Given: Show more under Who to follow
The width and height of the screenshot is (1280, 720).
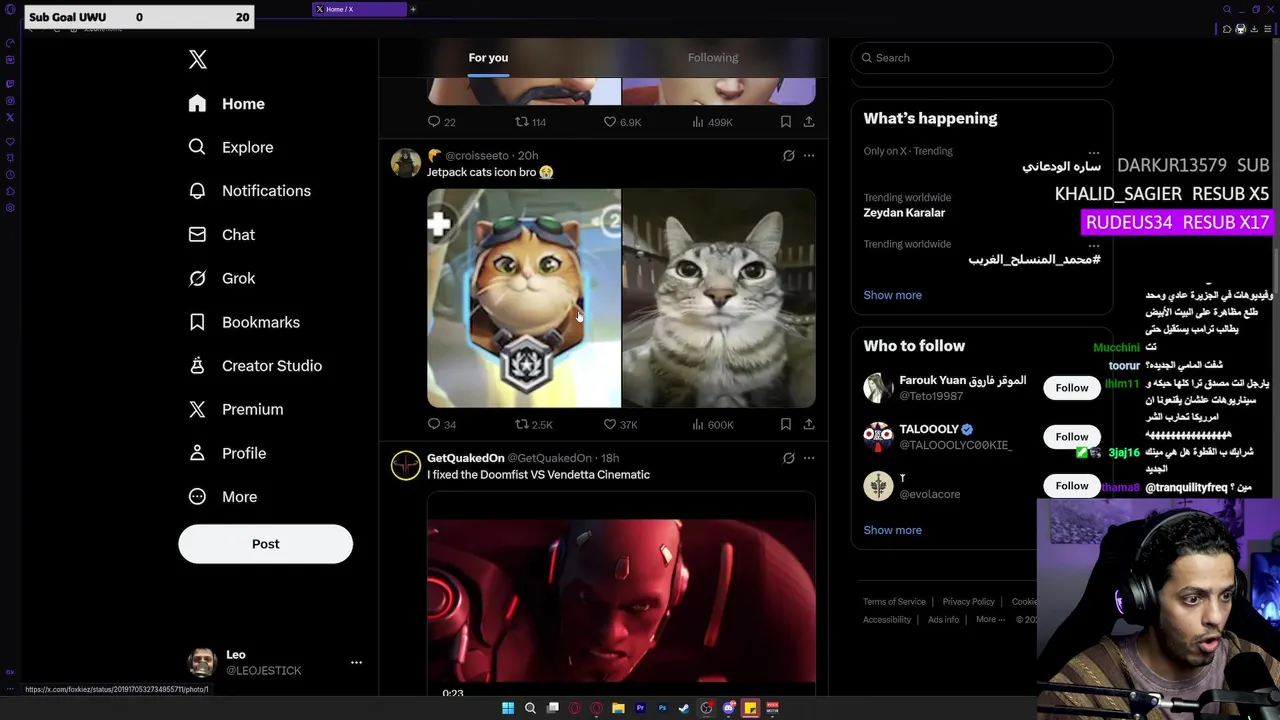Looking at the screenshot, I should (x=892, y=530).
